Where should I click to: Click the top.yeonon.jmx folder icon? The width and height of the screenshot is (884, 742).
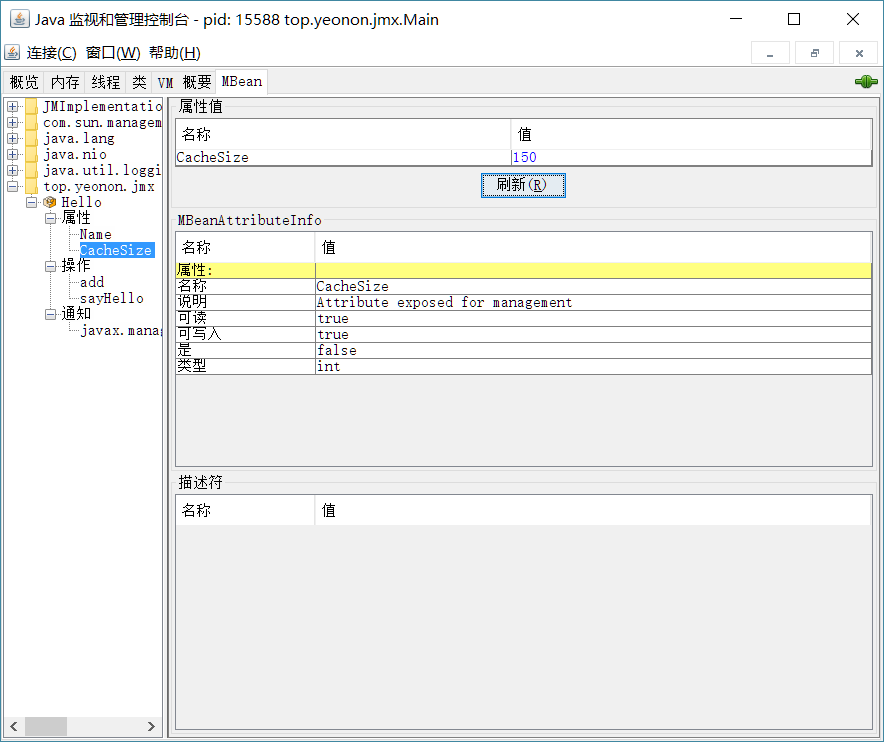pos(32,186)
